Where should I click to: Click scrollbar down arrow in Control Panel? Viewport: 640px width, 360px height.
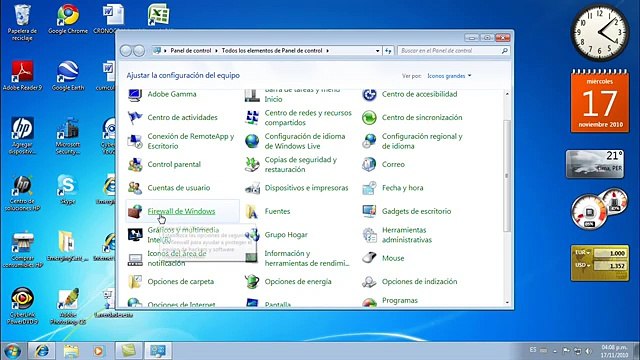tap(507, 302)
